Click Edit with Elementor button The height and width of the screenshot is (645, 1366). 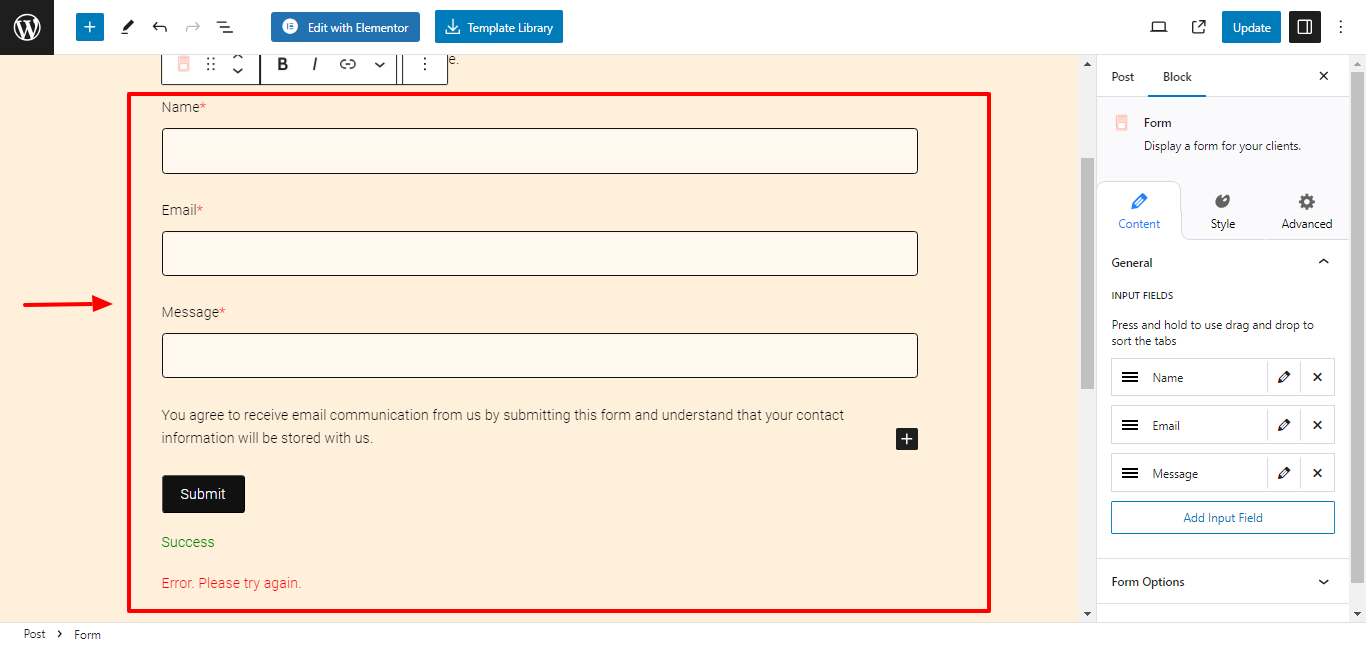coord(345,27)
